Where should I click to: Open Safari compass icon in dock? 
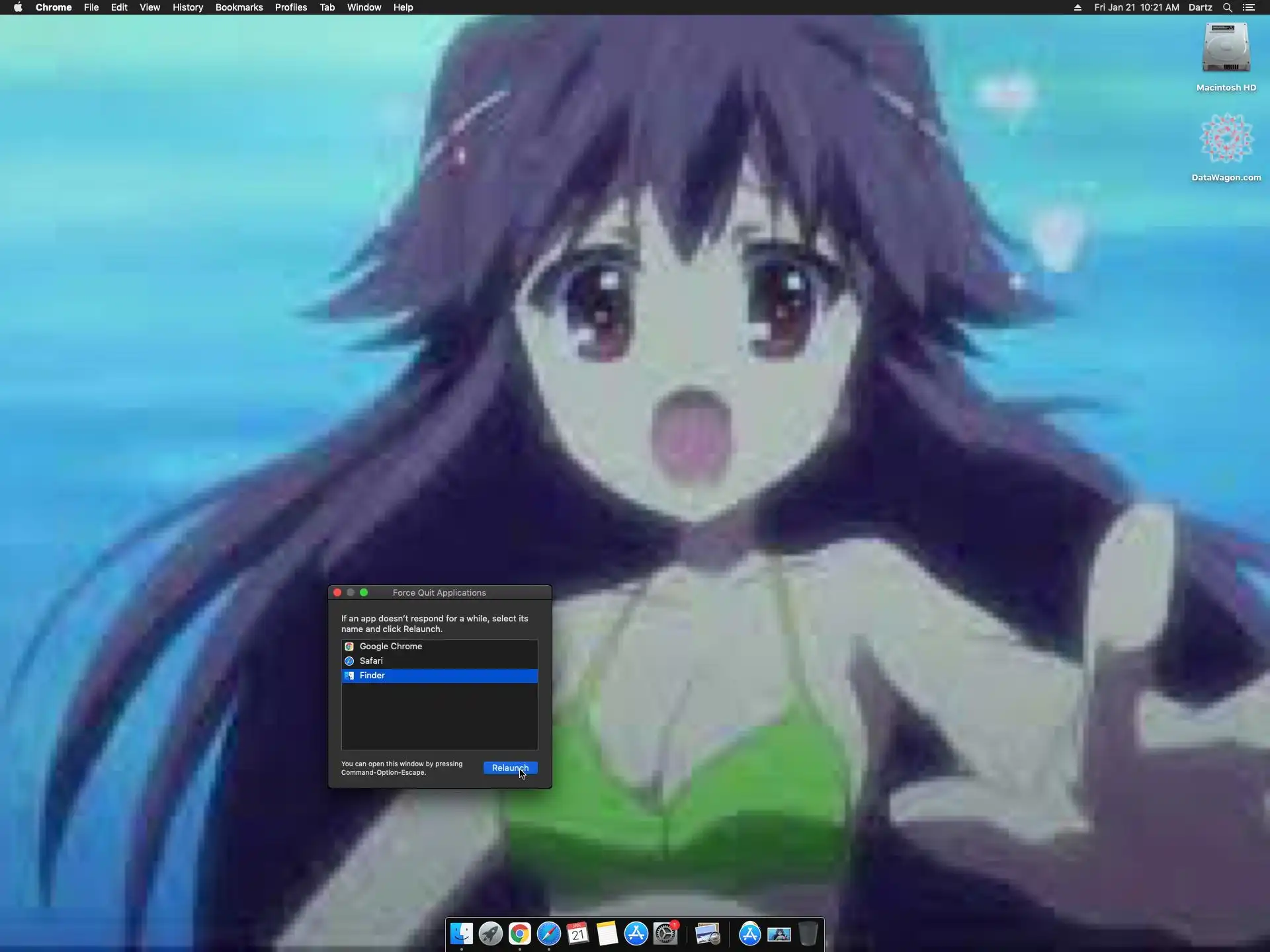click(x=549, y=933)
